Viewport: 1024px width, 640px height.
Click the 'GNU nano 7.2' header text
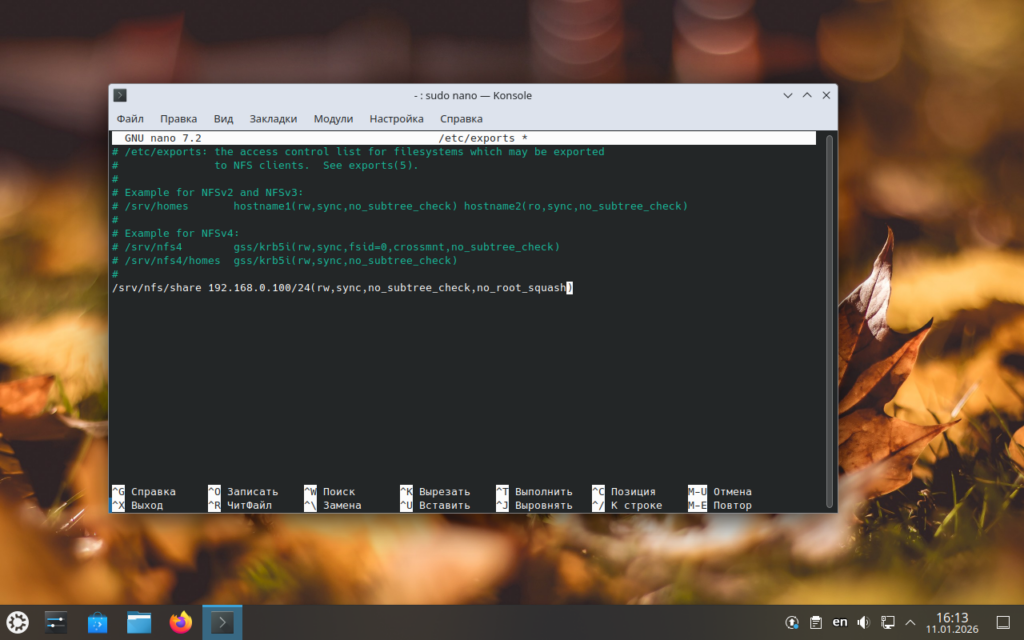pyautogui.click(x=163, y=138)
